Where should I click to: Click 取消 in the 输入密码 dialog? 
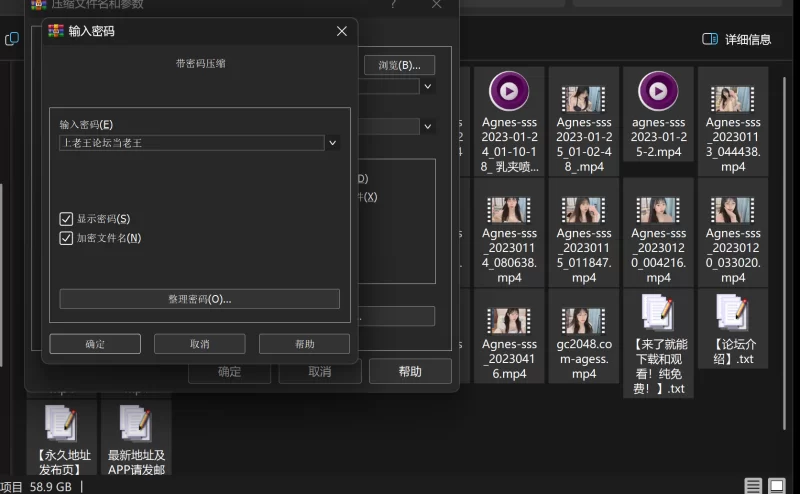click(x=199, y=344)
